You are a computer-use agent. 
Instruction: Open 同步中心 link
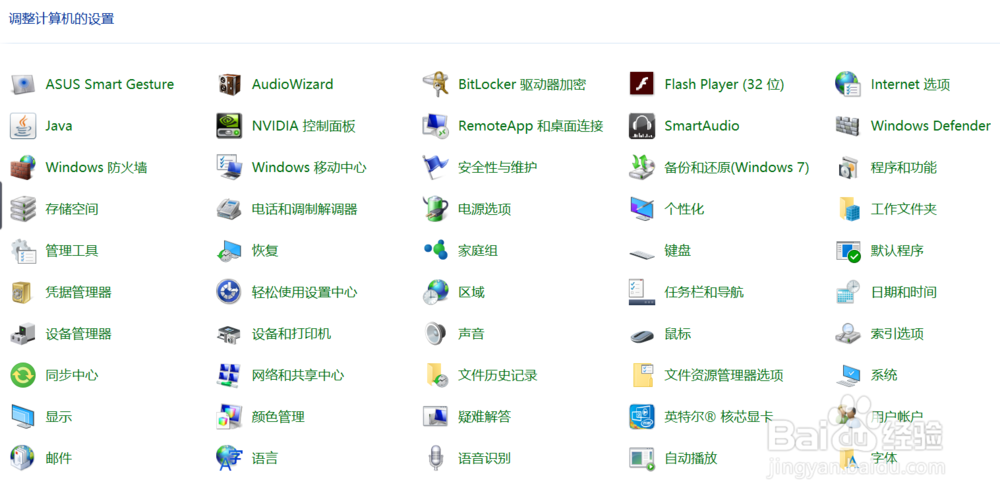[x=71, y=375]
